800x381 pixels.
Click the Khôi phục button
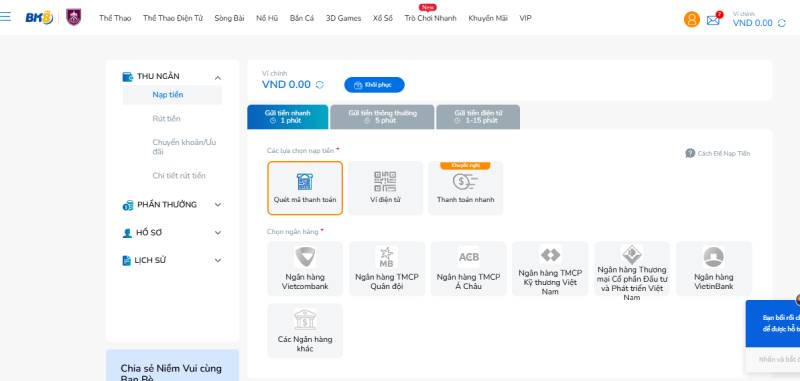374,85
